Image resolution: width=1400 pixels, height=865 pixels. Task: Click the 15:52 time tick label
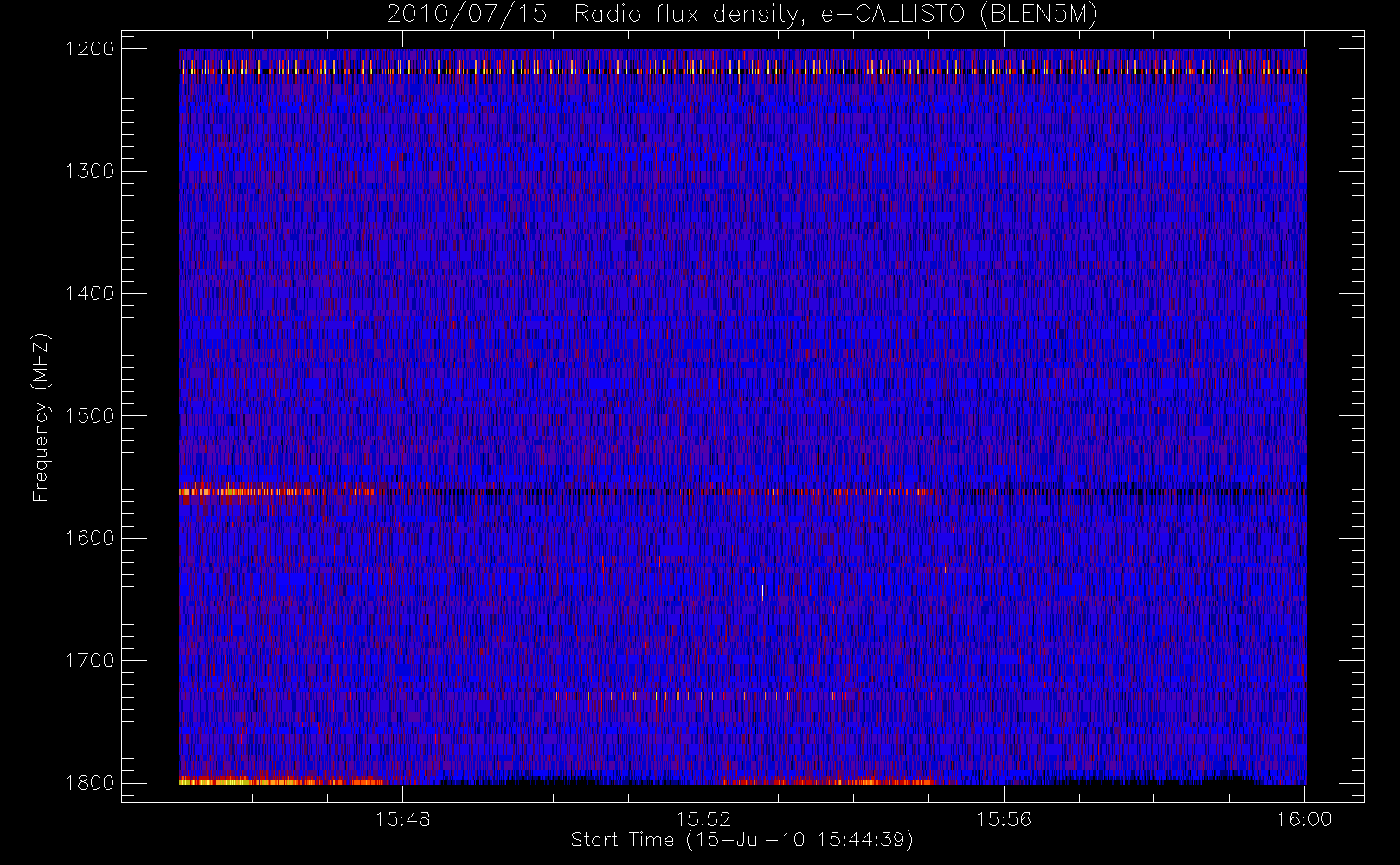(703, 819)
